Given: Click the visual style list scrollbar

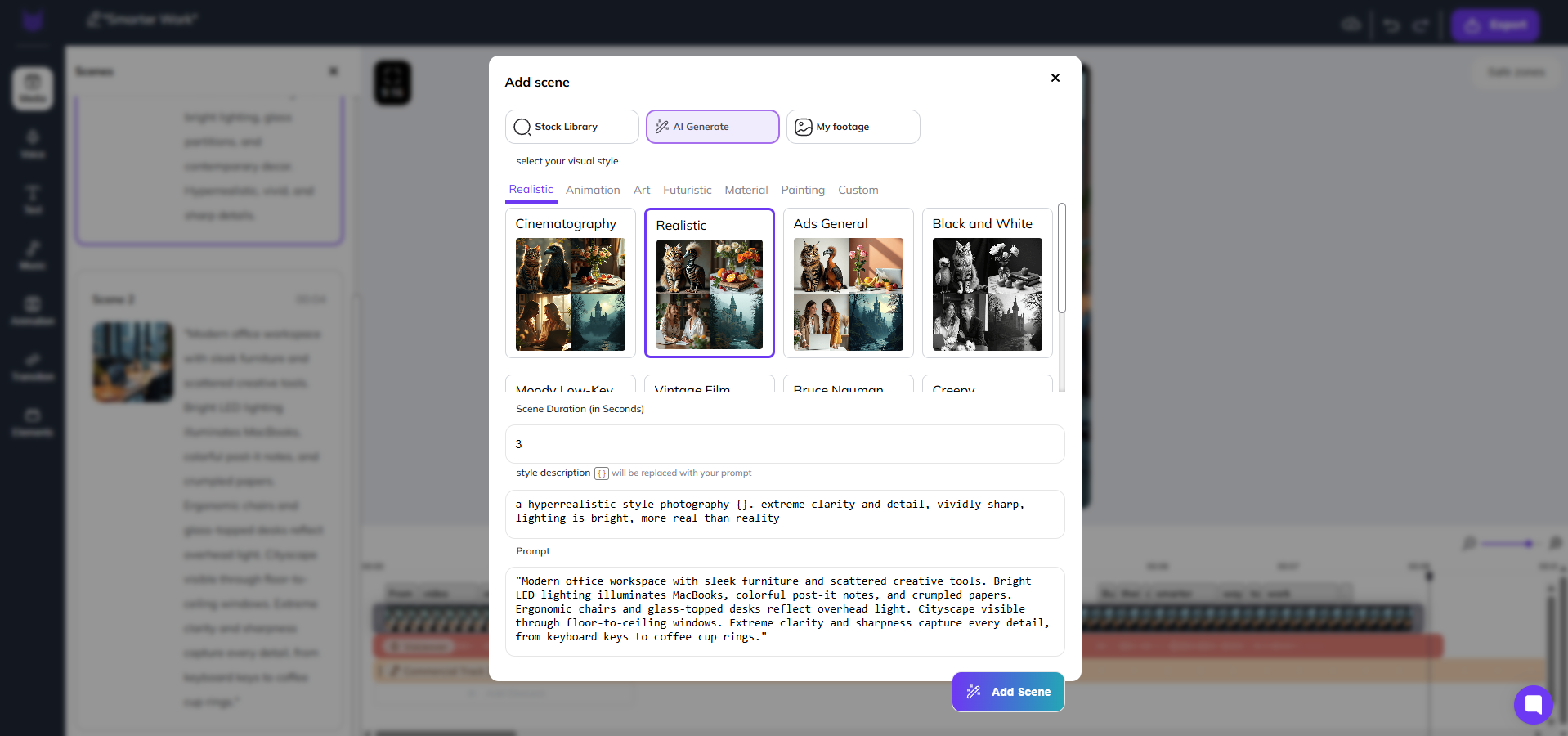Looking at the screenshot, I should pos(1062,258).
